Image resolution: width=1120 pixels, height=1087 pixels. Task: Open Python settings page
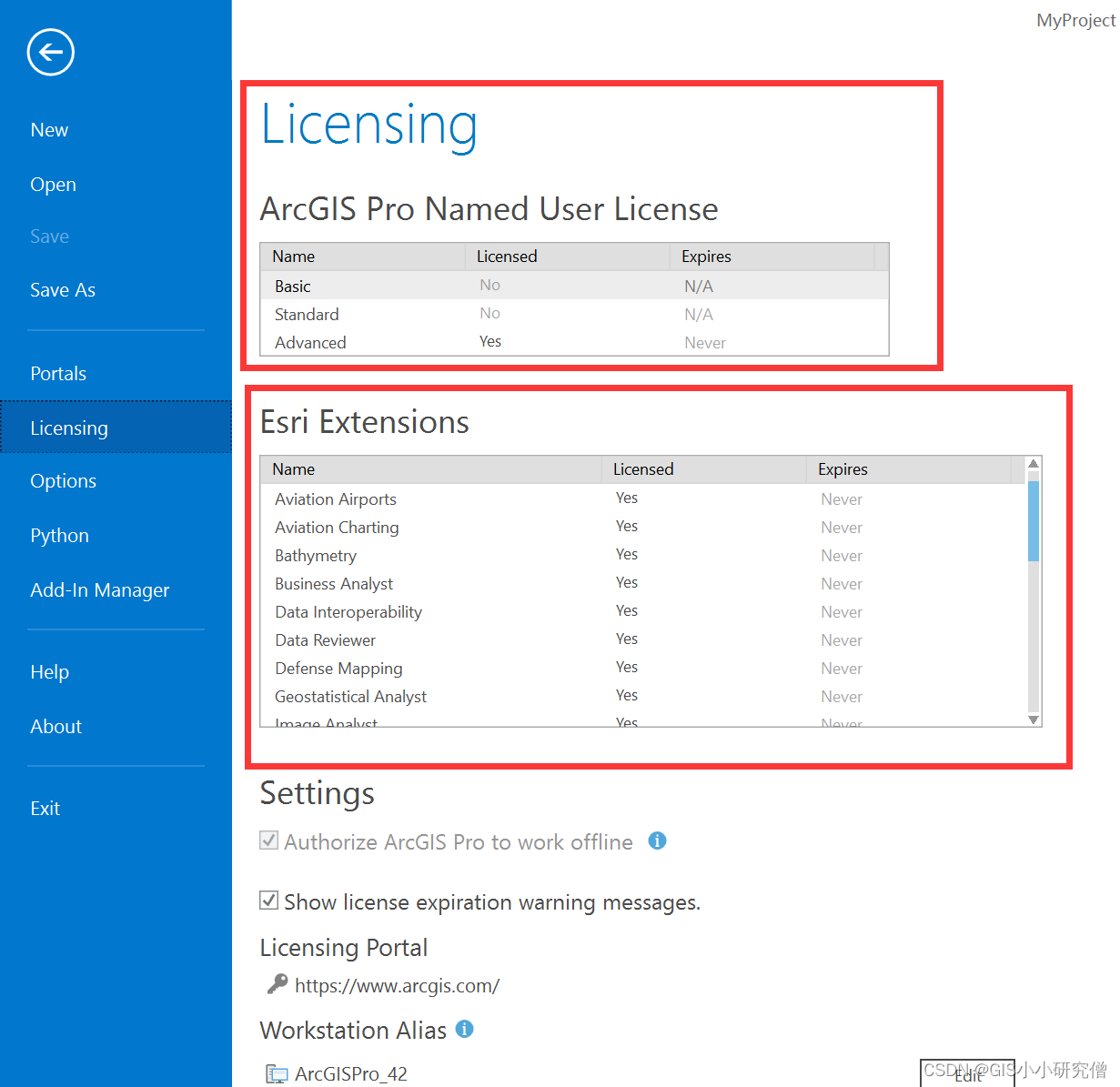tap(59, 536)
